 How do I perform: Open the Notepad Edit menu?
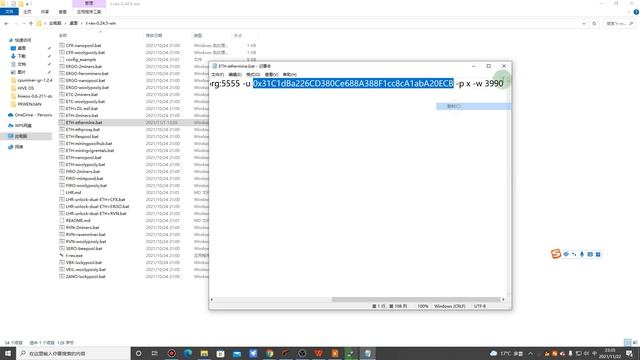coord(235,74)
